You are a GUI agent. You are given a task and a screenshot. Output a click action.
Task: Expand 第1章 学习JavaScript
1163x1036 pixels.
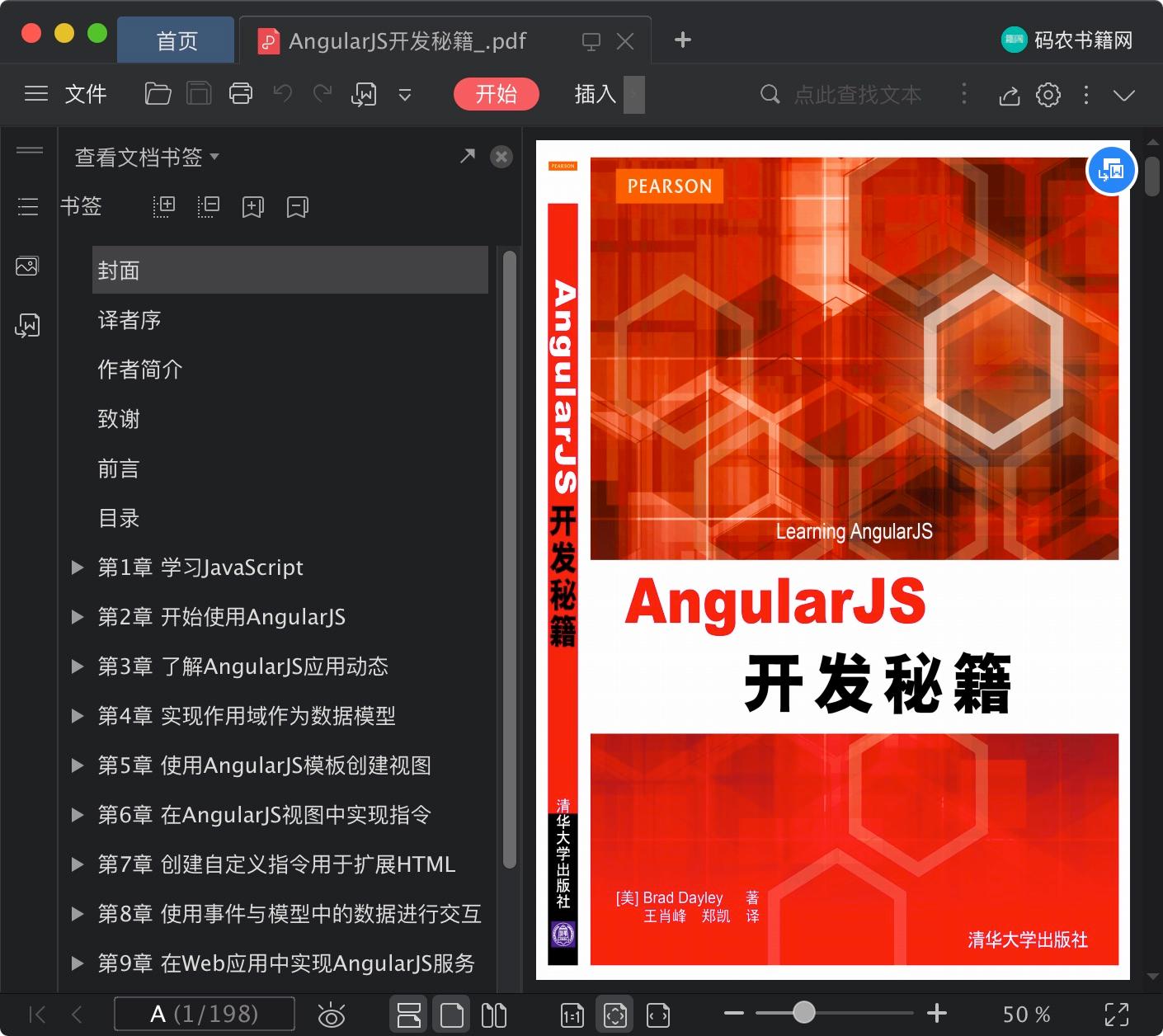(x=77, y=567)
